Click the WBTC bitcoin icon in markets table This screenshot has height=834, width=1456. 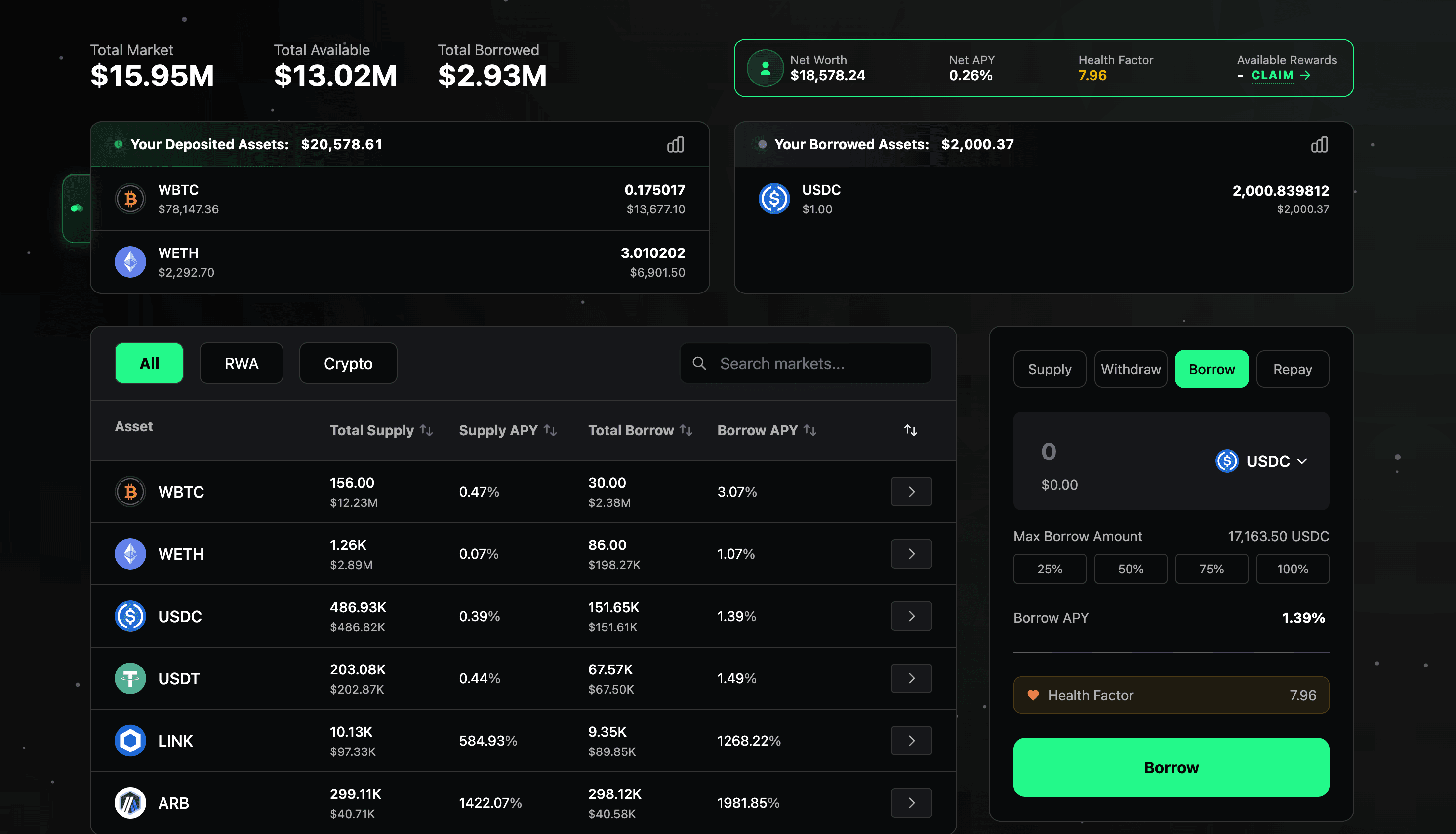click(x=130, y=492)
